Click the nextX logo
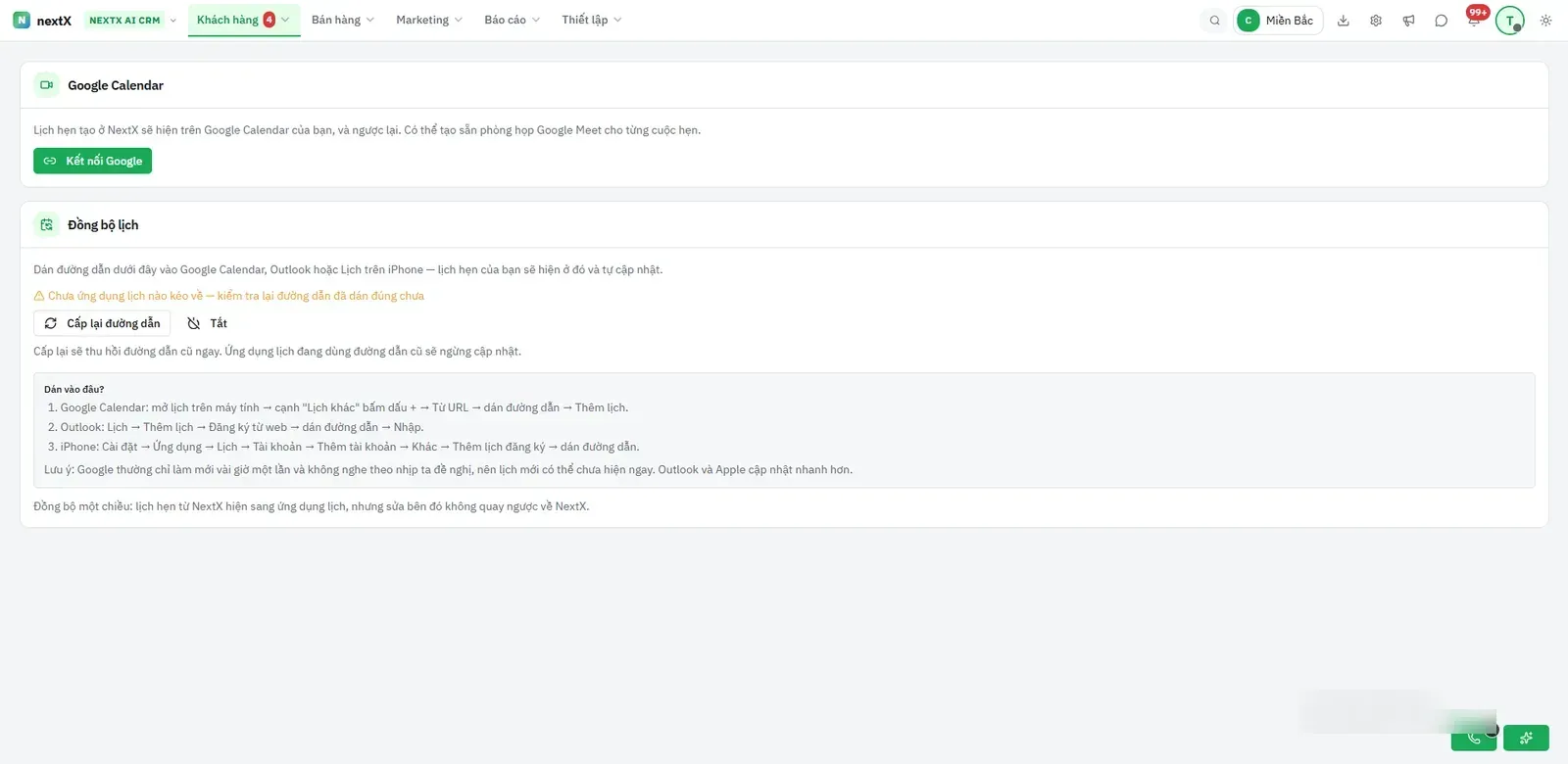This screenshot has height=764, width=1568. coord(42,20)
